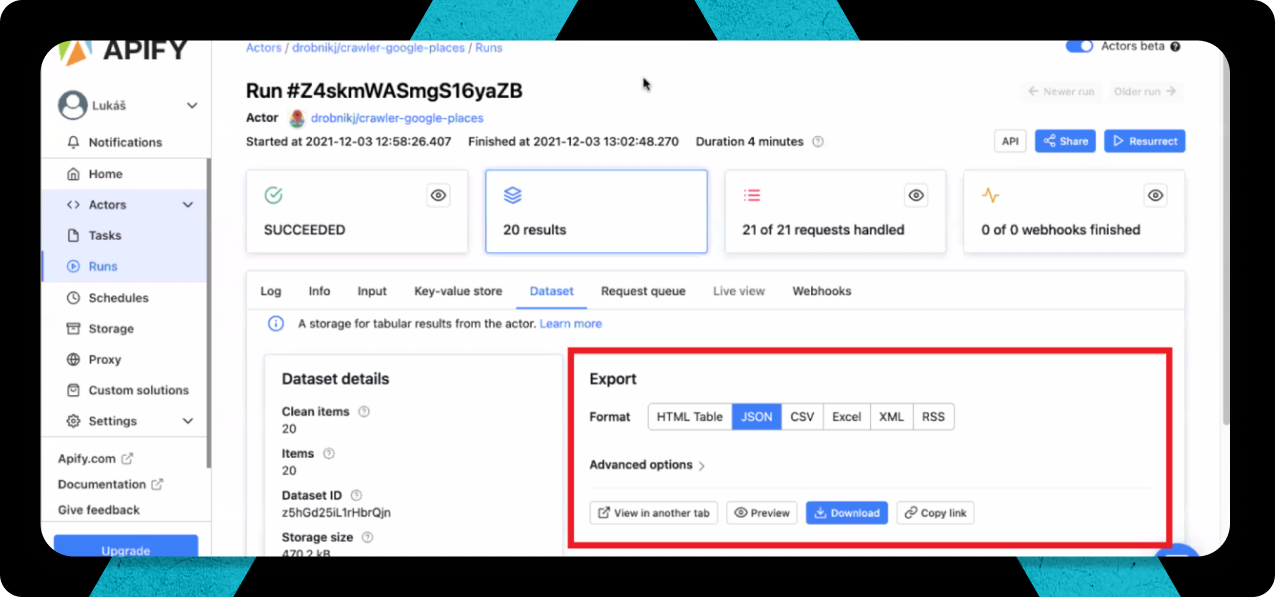Click Runs breadcrumb link
The width and height of the screenshot is (1275, 597).
tap(489, 47)
